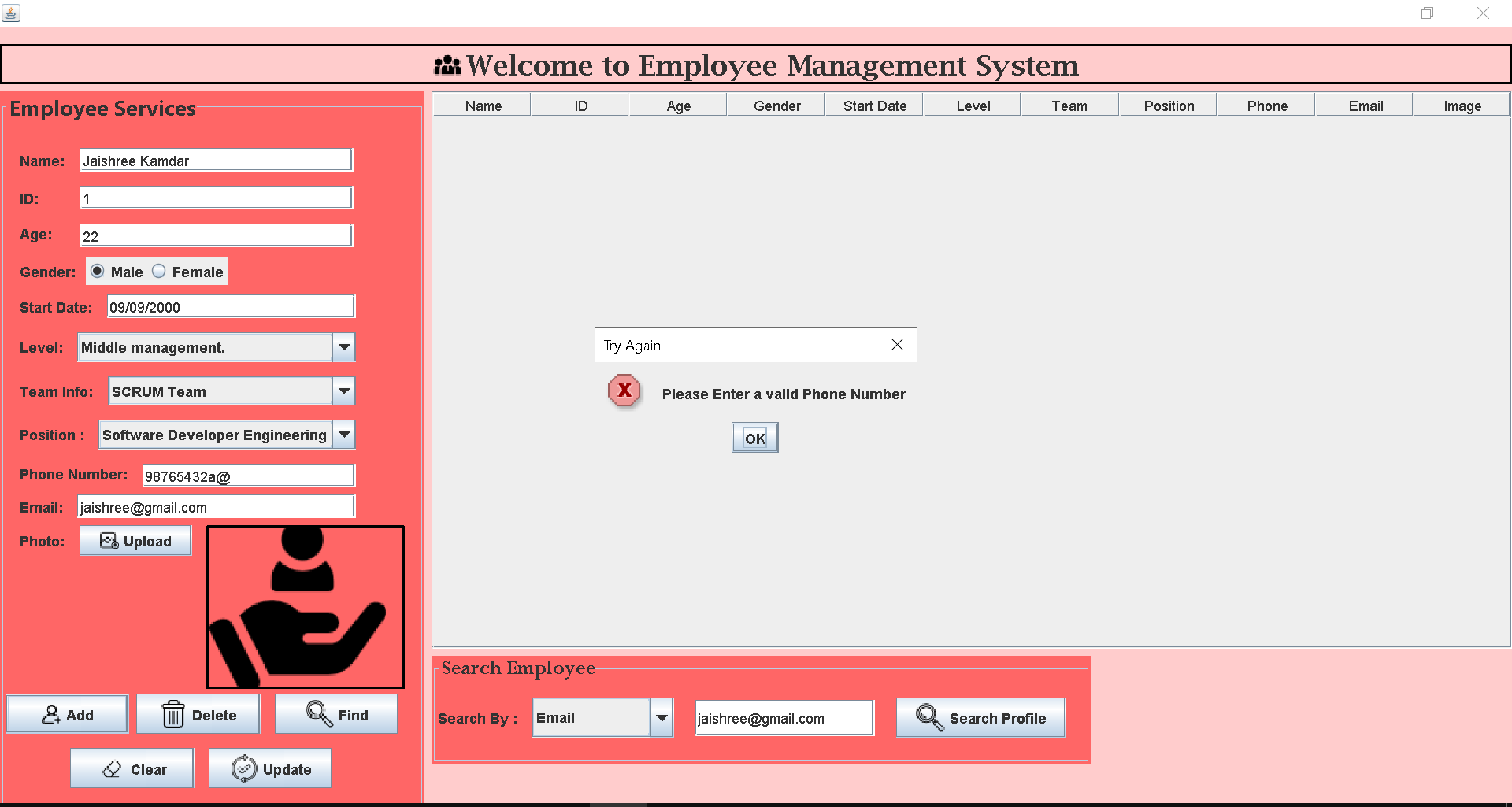
Task: Click the Java icon in title bar
Action: [x=11, y=13]
